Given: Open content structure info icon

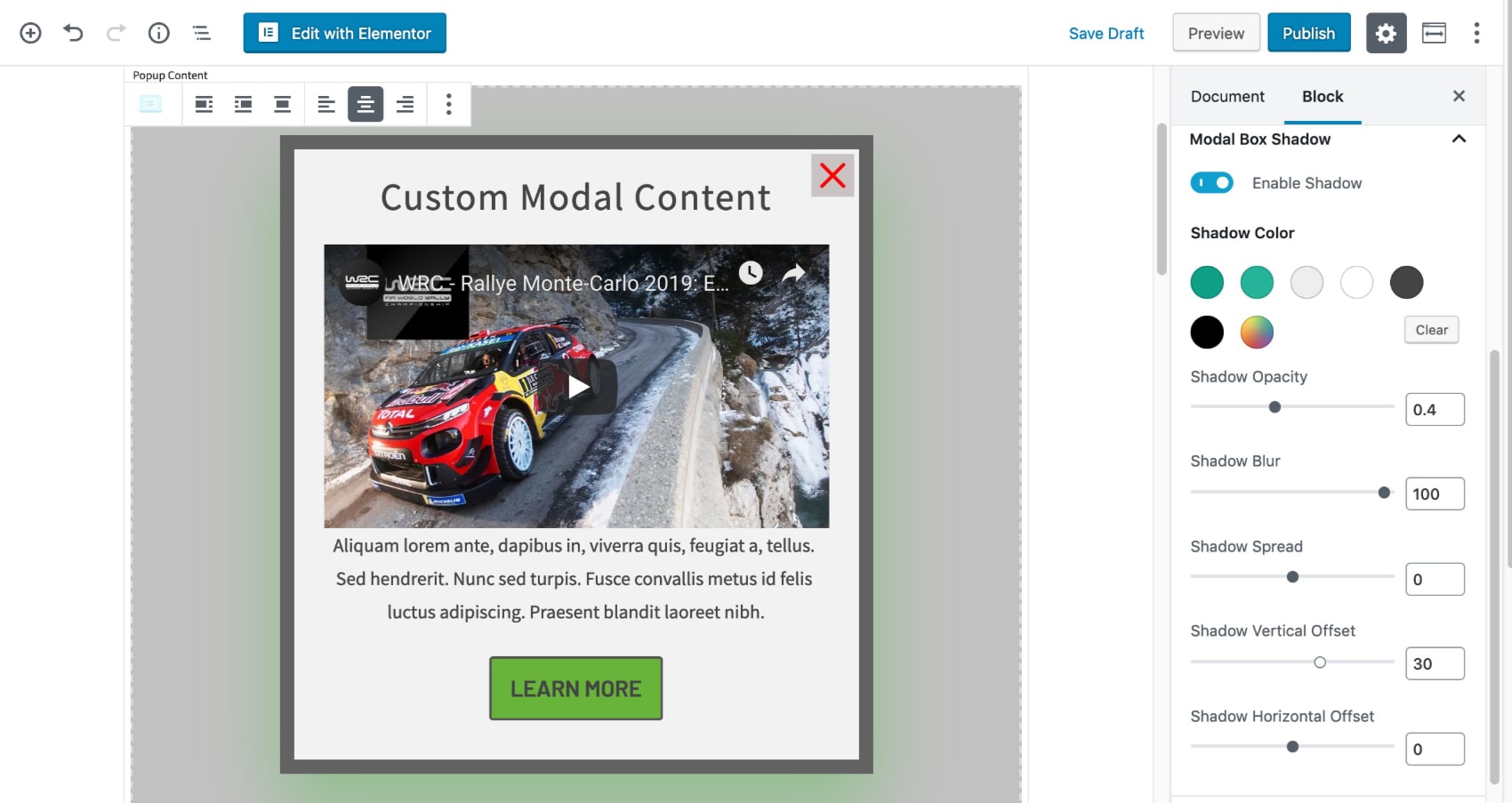Looking at the screenshot, I should (158, 33).
